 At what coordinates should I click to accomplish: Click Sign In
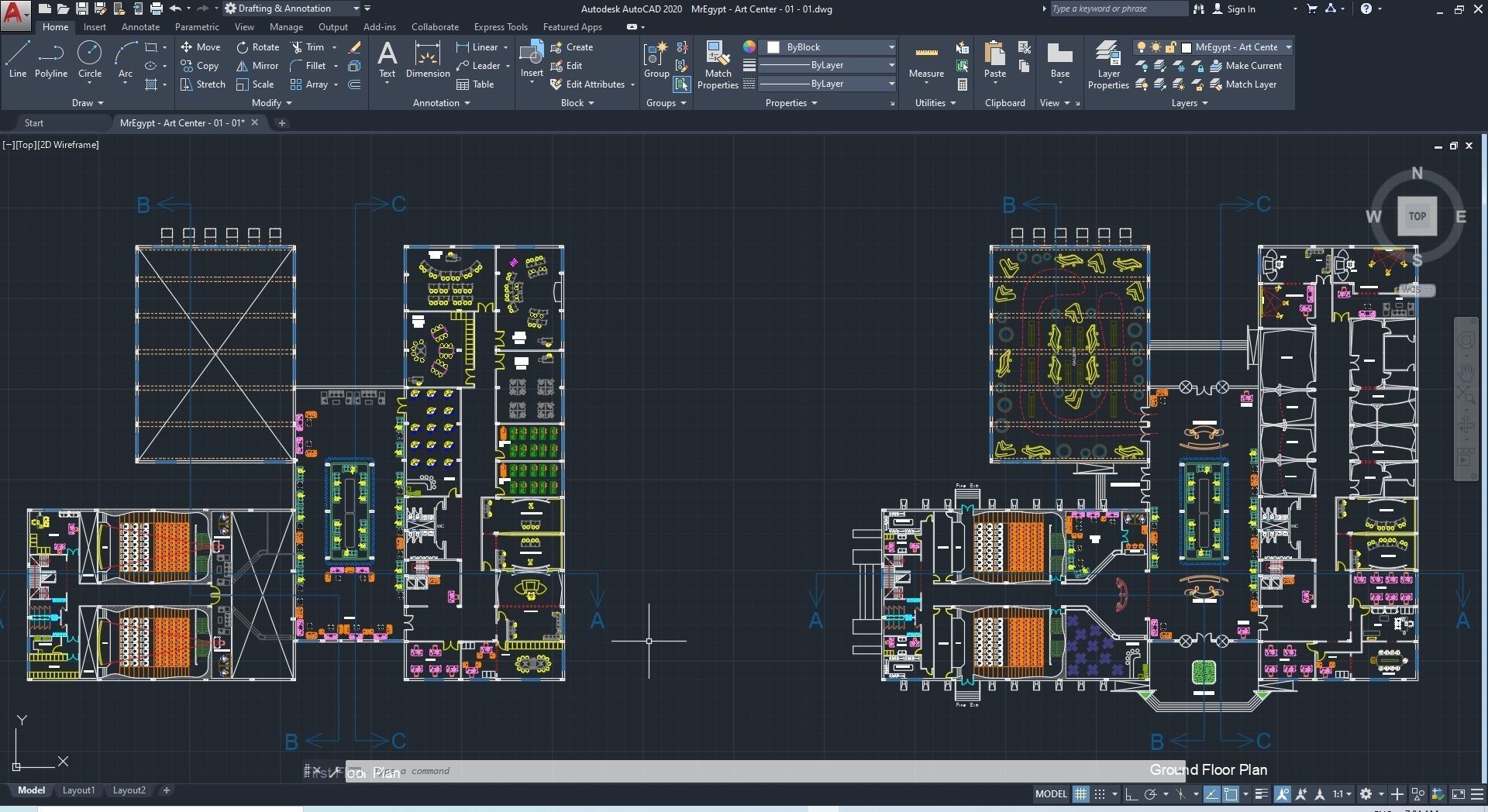[x=1234, y=9]
